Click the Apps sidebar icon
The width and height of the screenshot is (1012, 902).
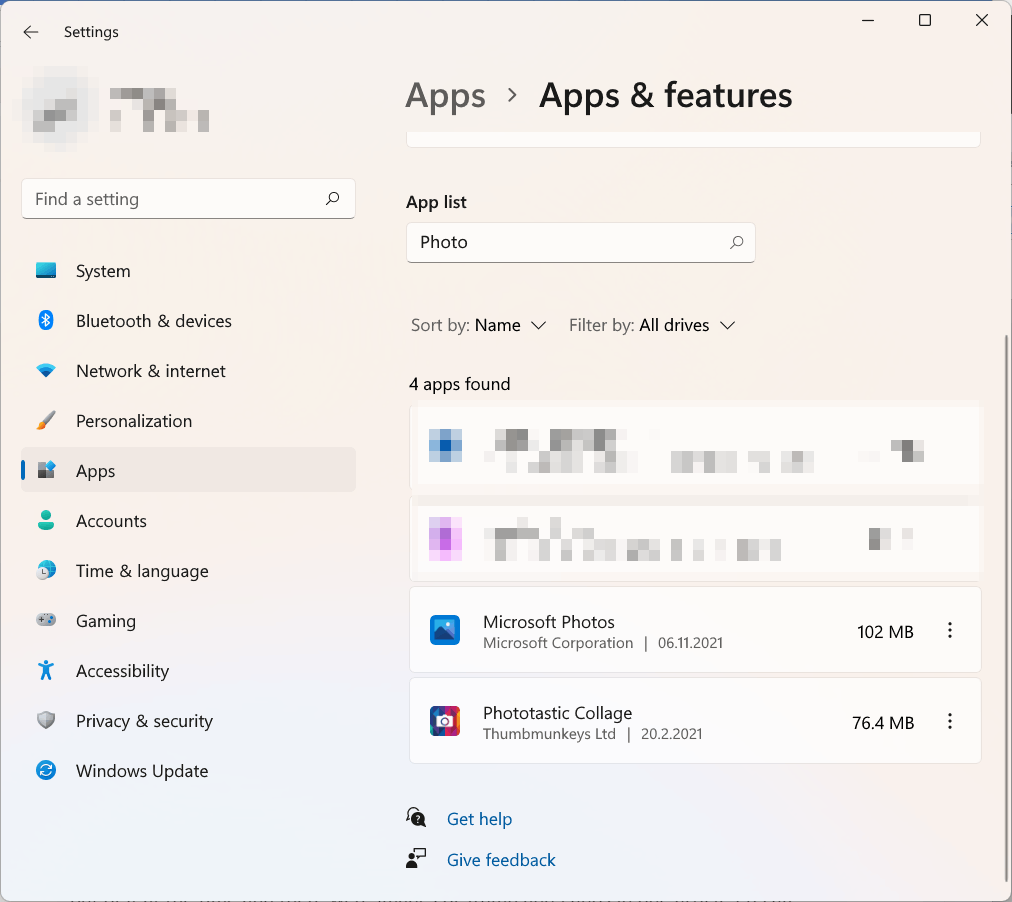coord(46,470)
